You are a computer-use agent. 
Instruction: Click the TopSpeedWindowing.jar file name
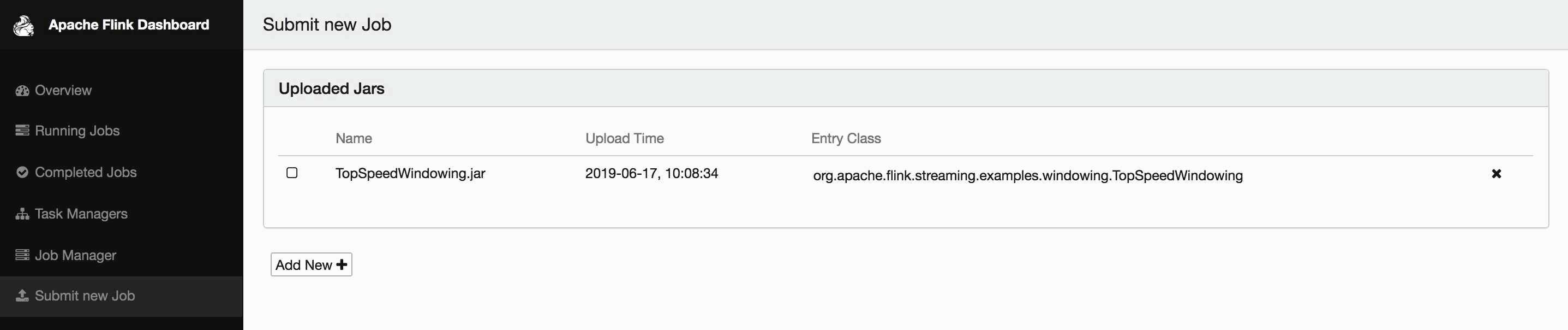[x=410, y=173]
